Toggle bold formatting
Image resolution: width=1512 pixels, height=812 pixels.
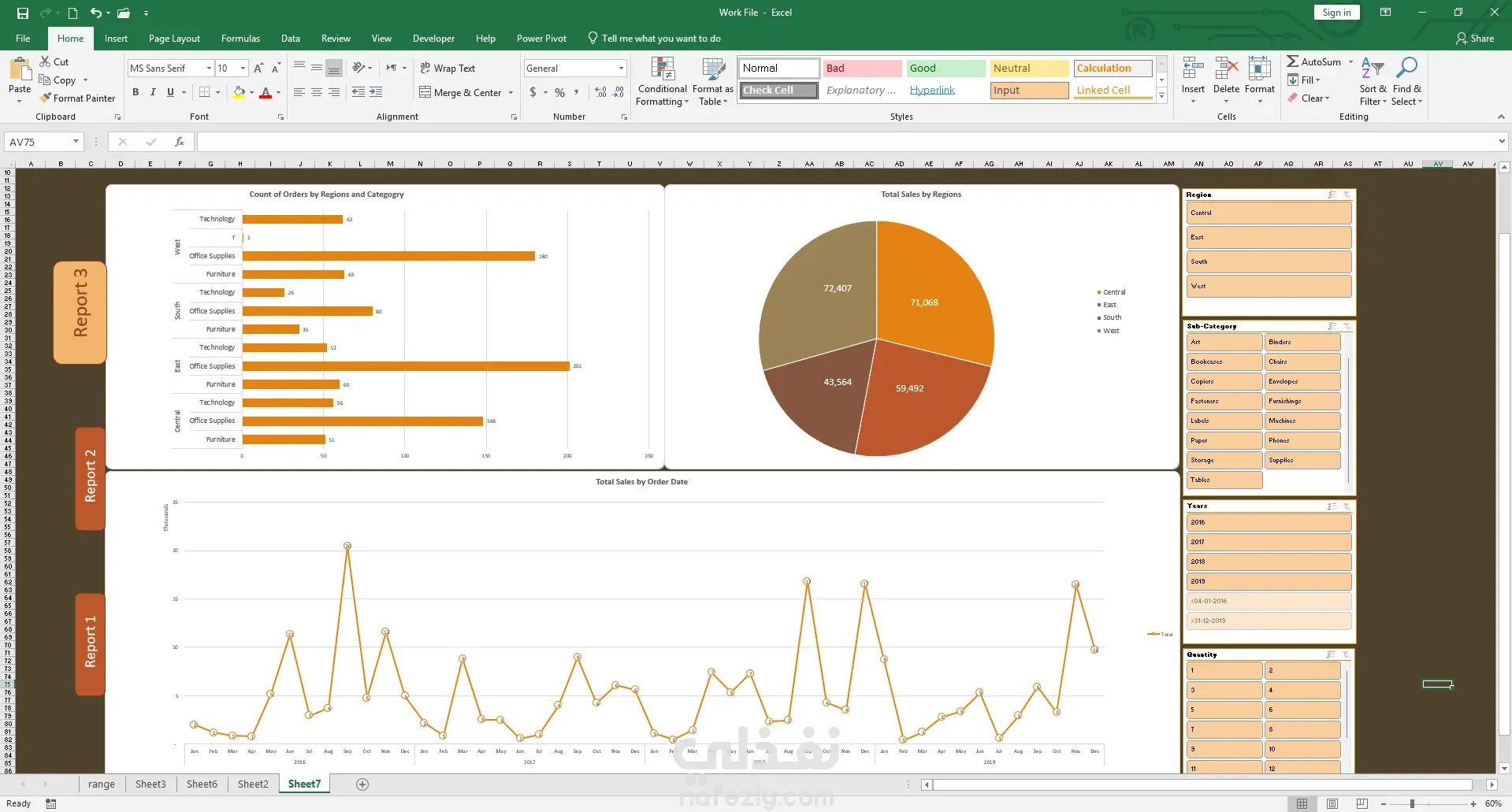[x=136, y=92]
